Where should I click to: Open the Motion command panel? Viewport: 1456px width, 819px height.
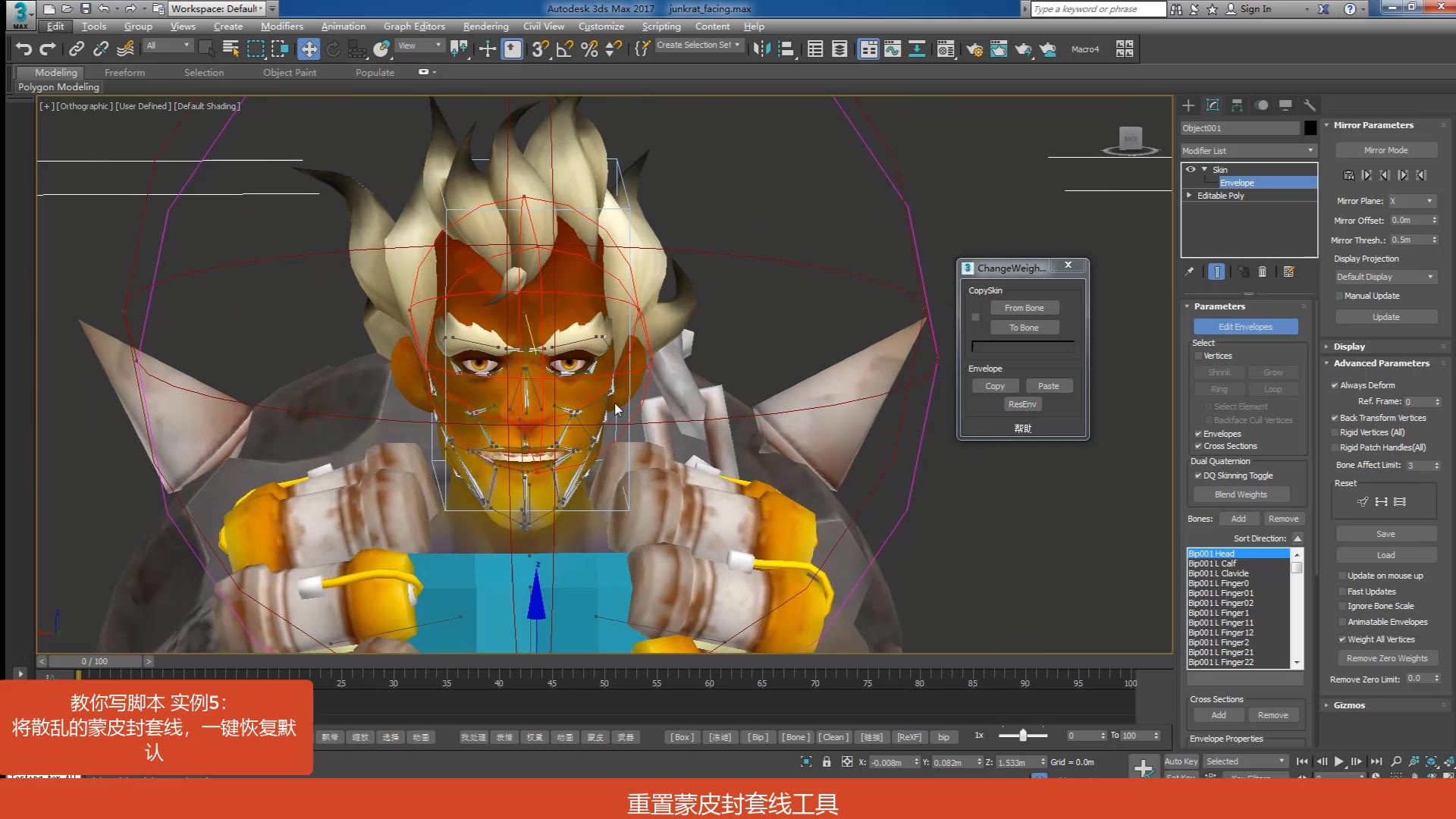pyautogui.click(x=1261, y=105)
